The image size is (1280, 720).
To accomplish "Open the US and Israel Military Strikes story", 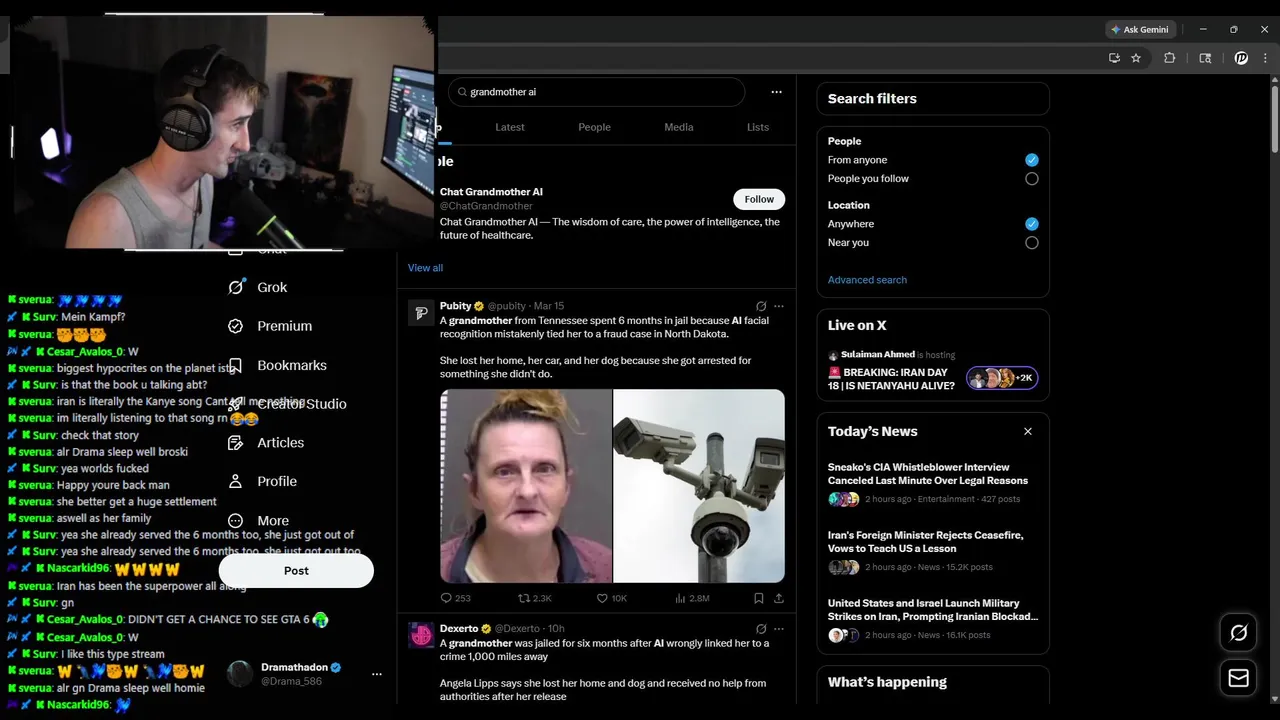I will [x=932, y=618].
